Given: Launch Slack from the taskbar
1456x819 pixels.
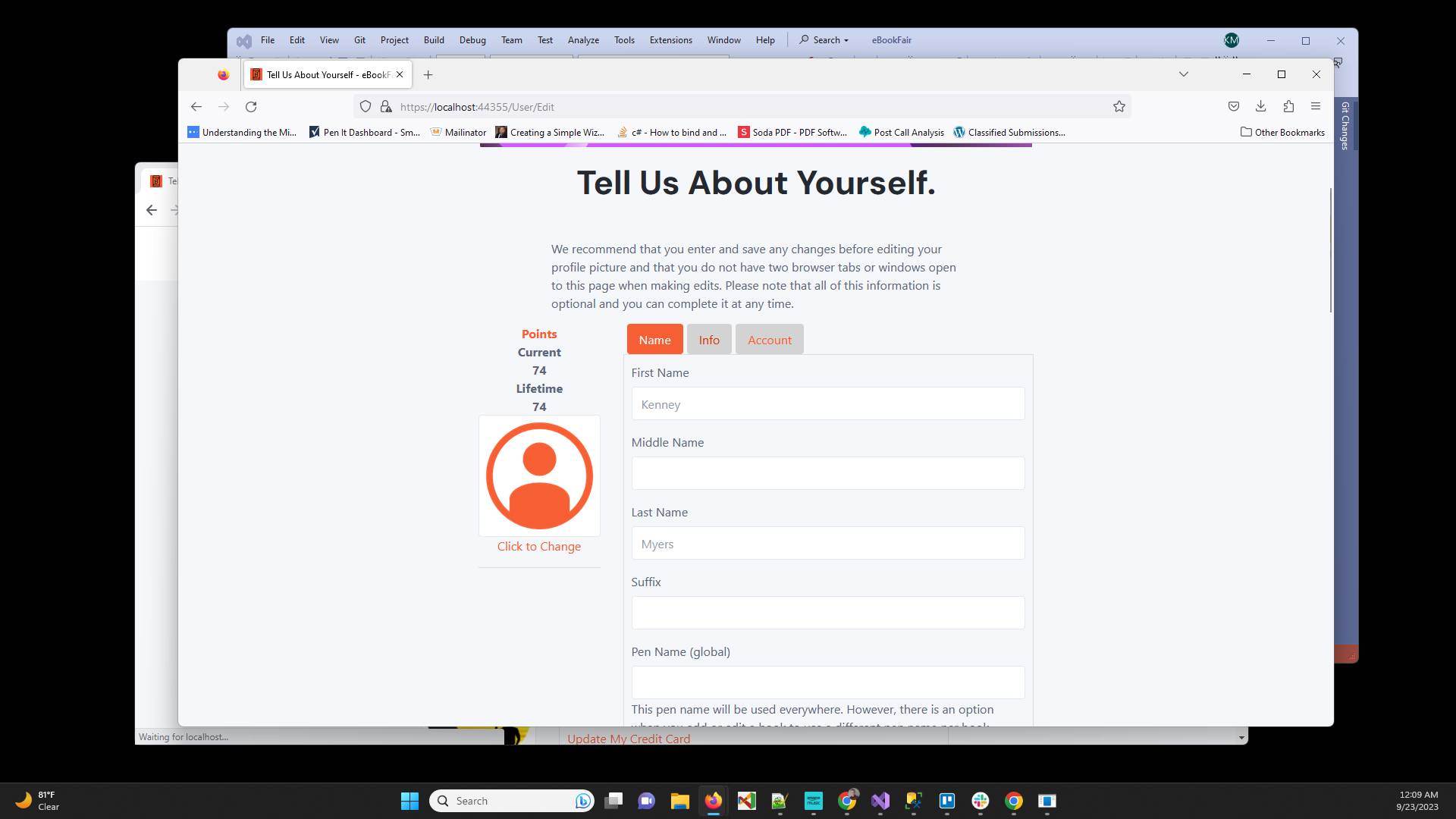Looking at the screenshot, I should tap(981, 801).
